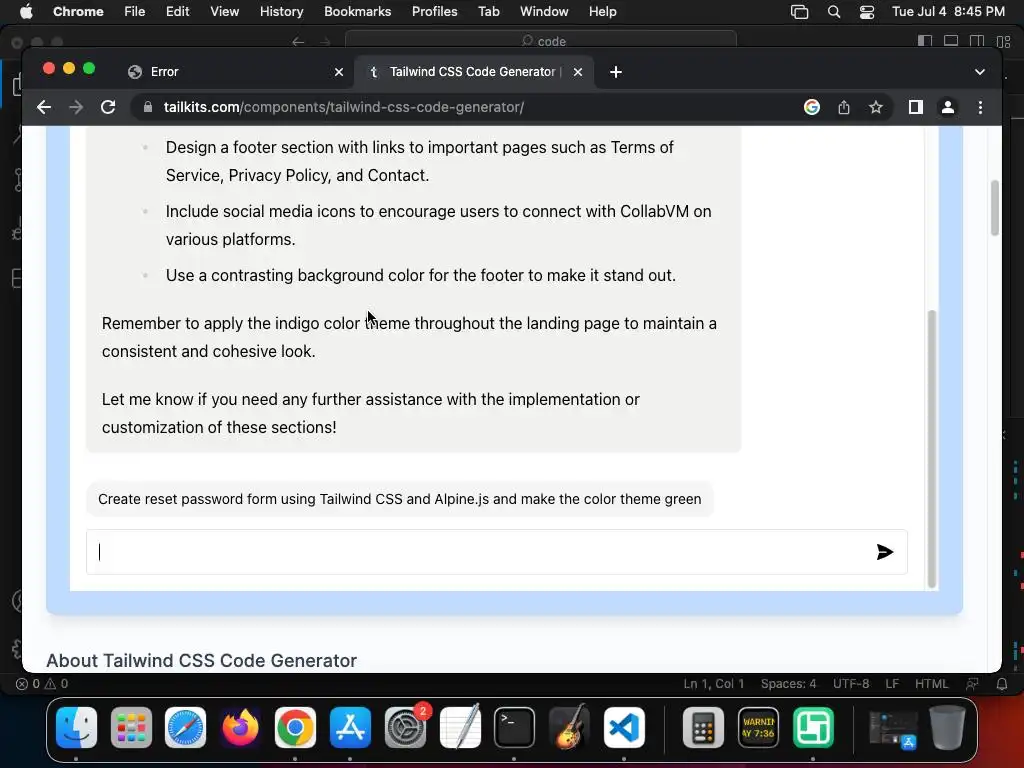
Task: Open the Chrome app menu
Action: pyautogui.click(x=78, y=11)
